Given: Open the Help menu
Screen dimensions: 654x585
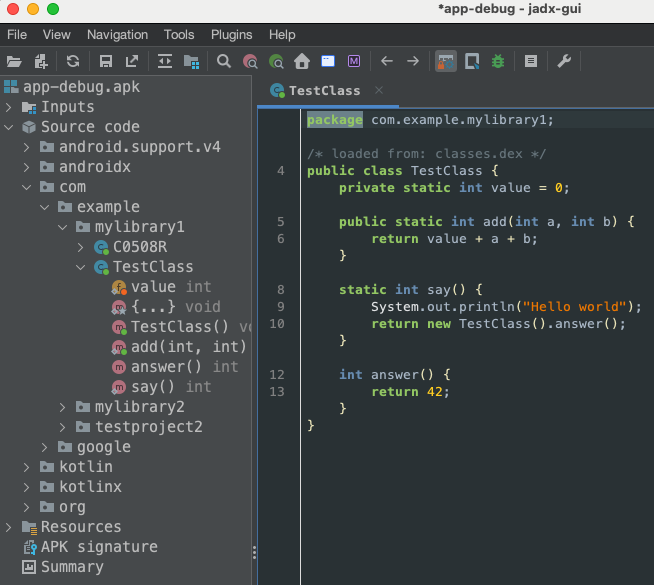Looking at the screenshot, I should point(282,35).
